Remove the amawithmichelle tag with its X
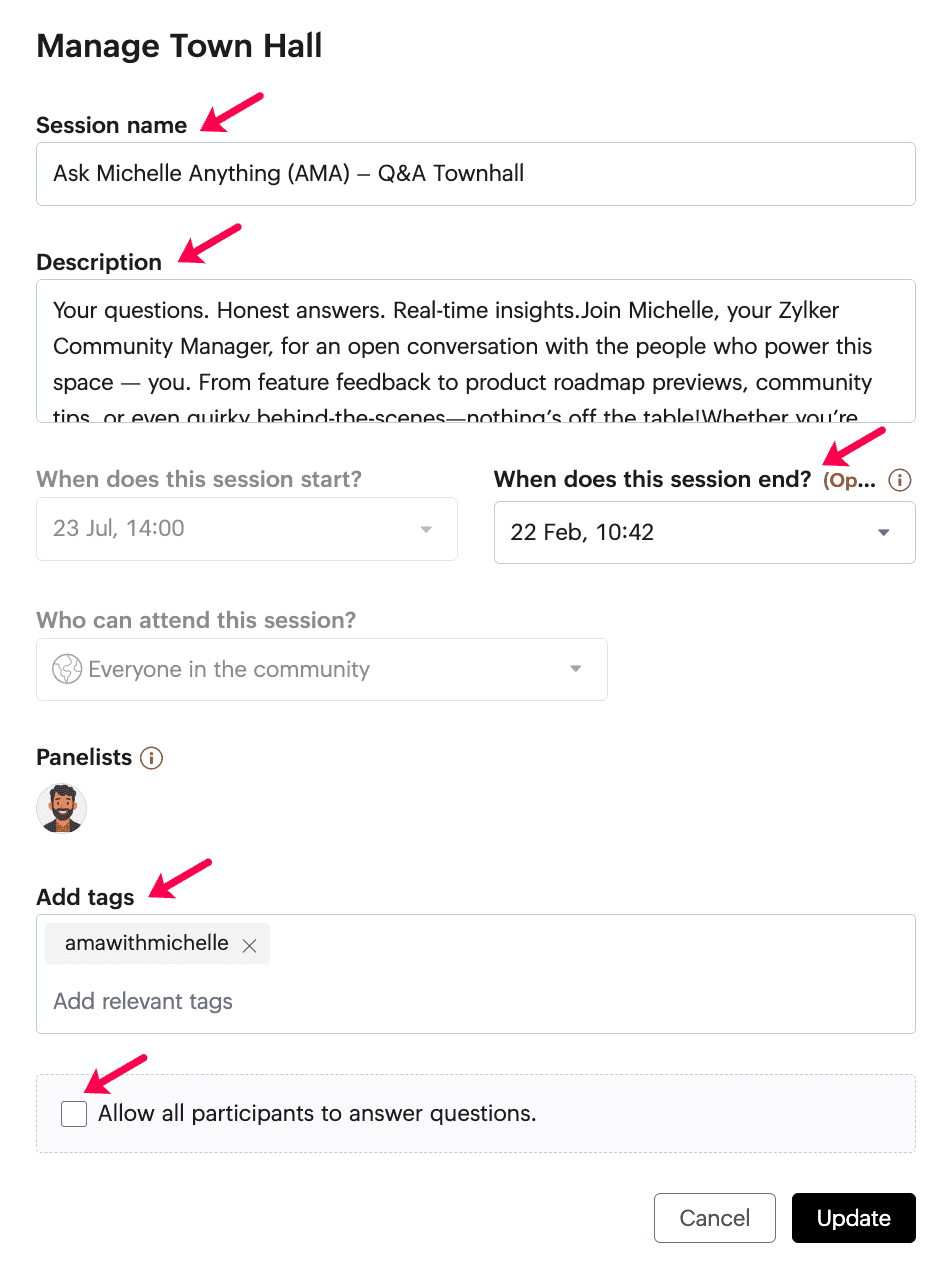The height and width of the screenshot is (1272, 952). [249, 945]
